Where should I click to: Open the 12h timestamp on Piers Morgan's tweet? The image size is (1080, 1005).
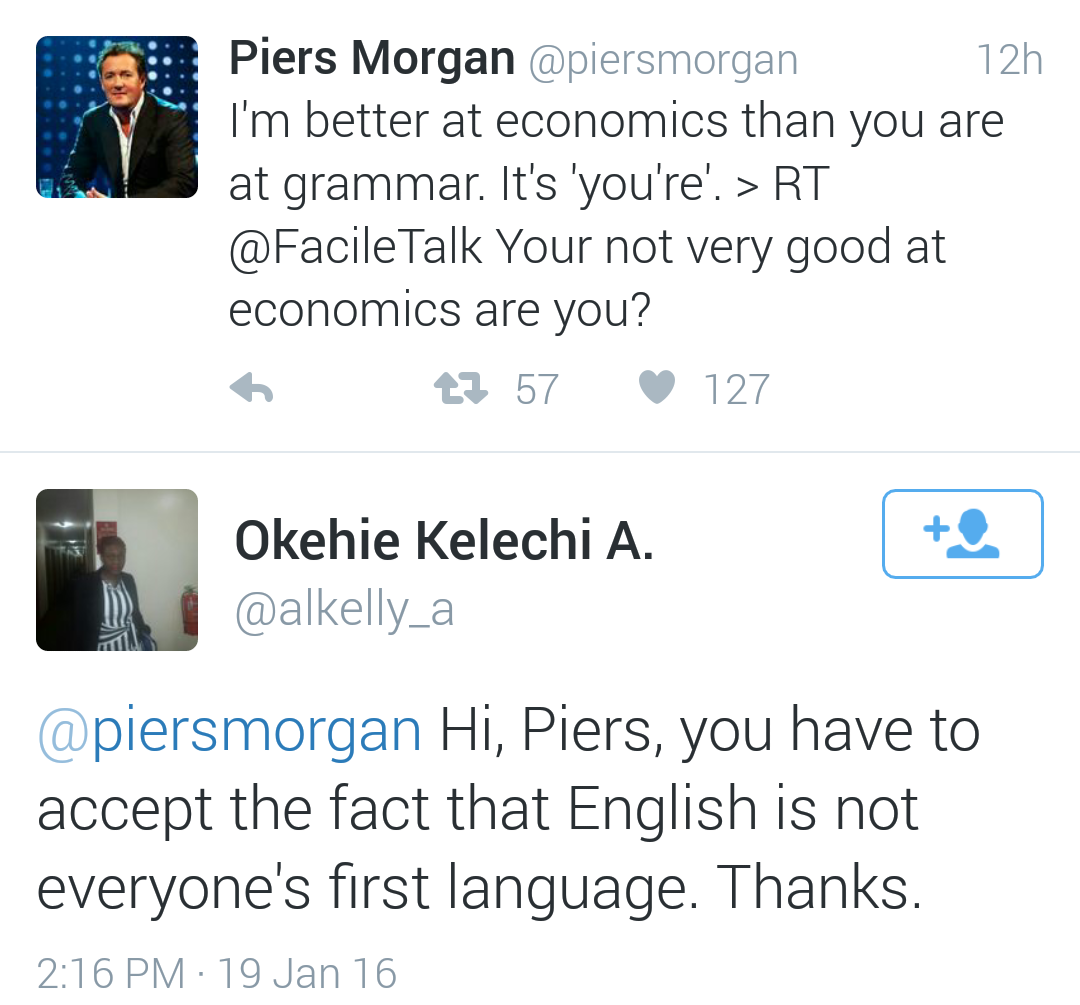coord(1012,58)
